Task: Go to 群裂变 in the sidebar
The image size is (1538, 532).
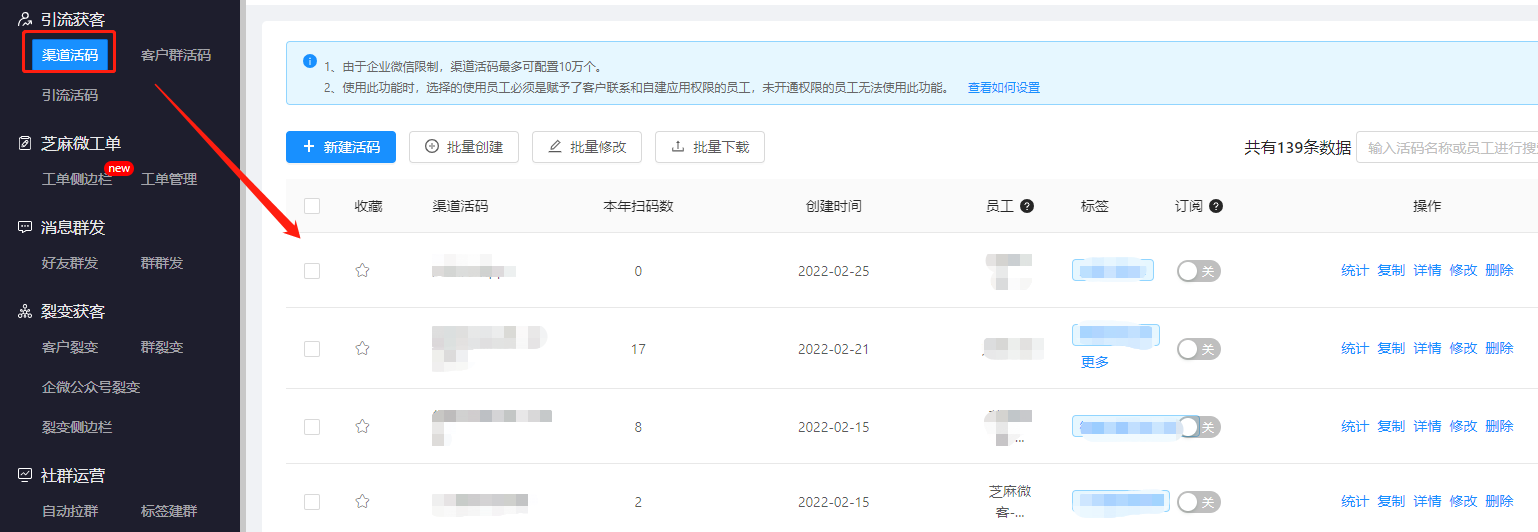Action: pos(162,347)
